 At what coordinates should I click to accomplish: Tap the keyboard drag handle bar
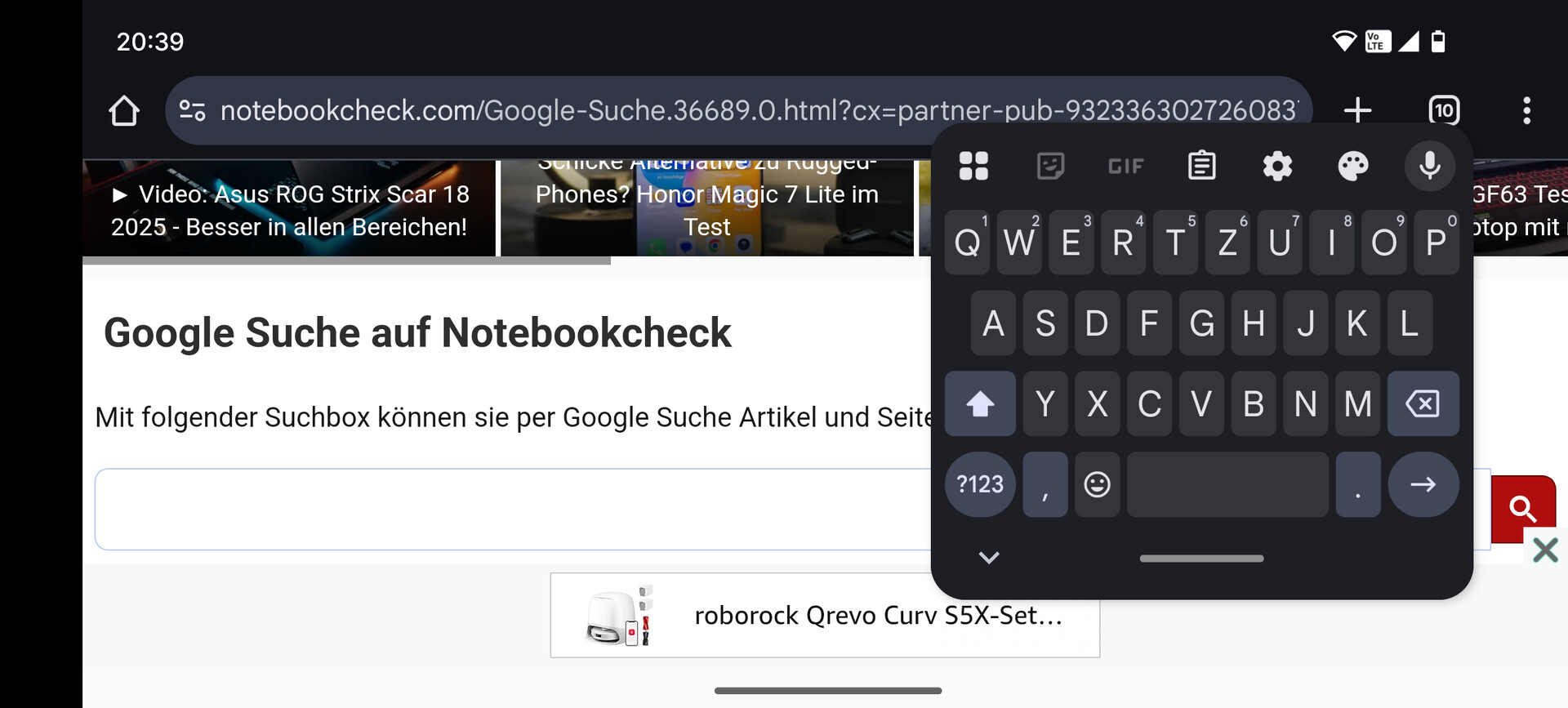[1201, 559]
